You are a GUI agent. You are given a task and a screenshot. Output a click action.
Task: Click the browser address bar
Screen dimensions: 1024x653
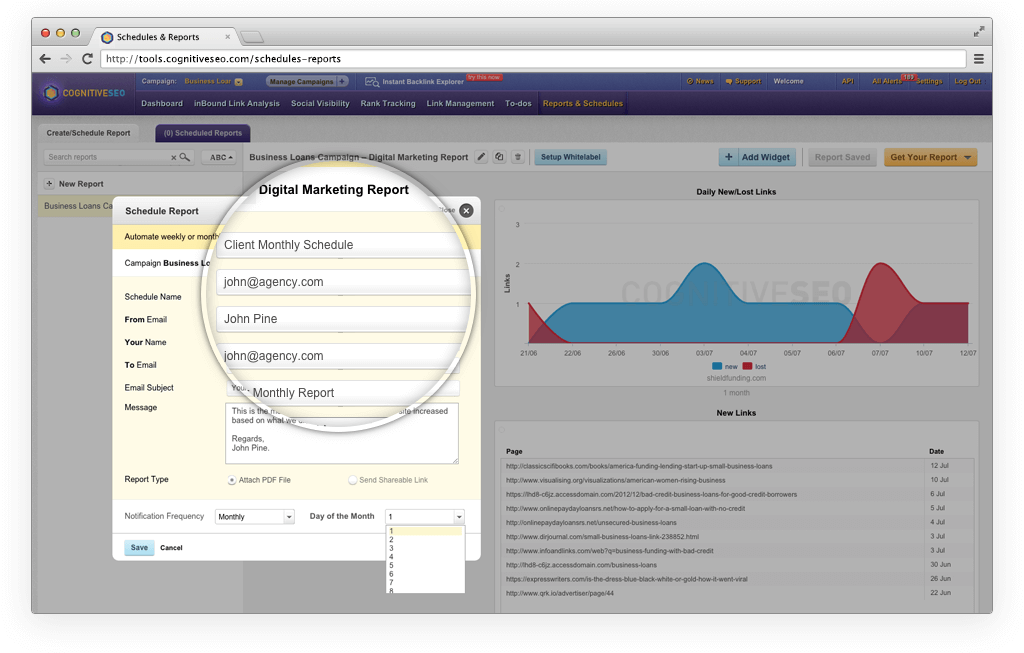(x=533, y=59)
